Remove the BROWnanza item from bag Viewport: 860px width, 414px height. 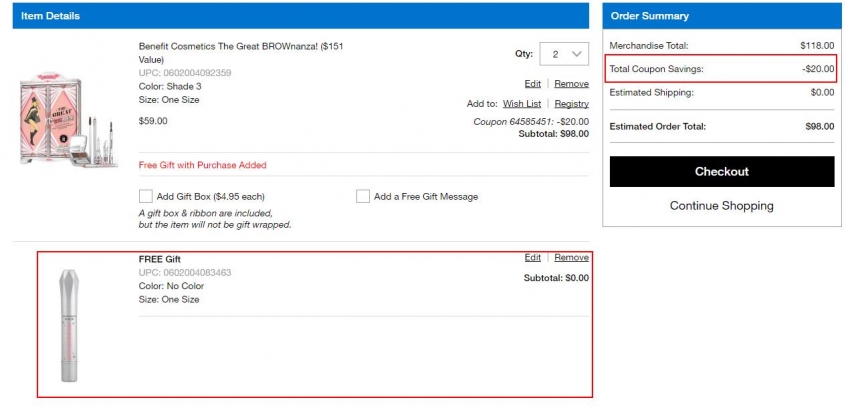pyautogui.click(x=572, y=84)
